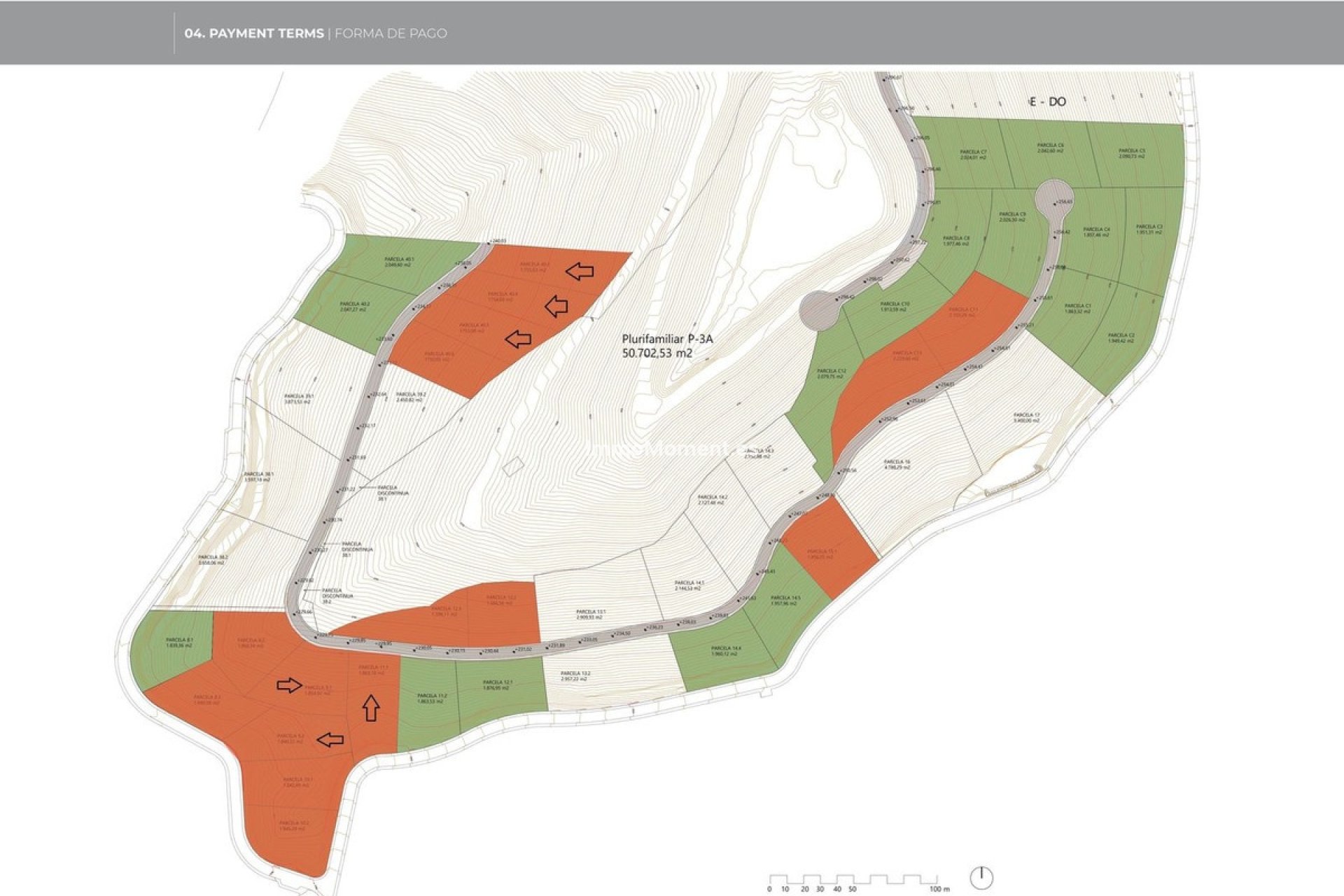Screen dimensions: 1344x896
Task: Click the topmost left-pointing arrow in parcel 40 block
Action: tap(580, 271)
